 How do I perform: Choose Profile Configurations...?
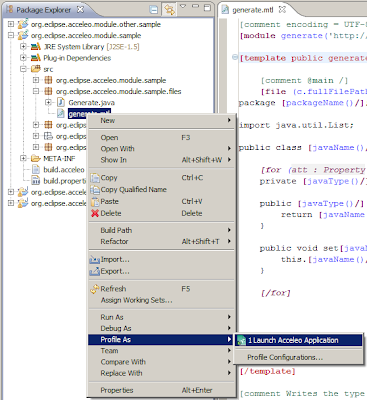pyautogui.click(x=299, y=357)
